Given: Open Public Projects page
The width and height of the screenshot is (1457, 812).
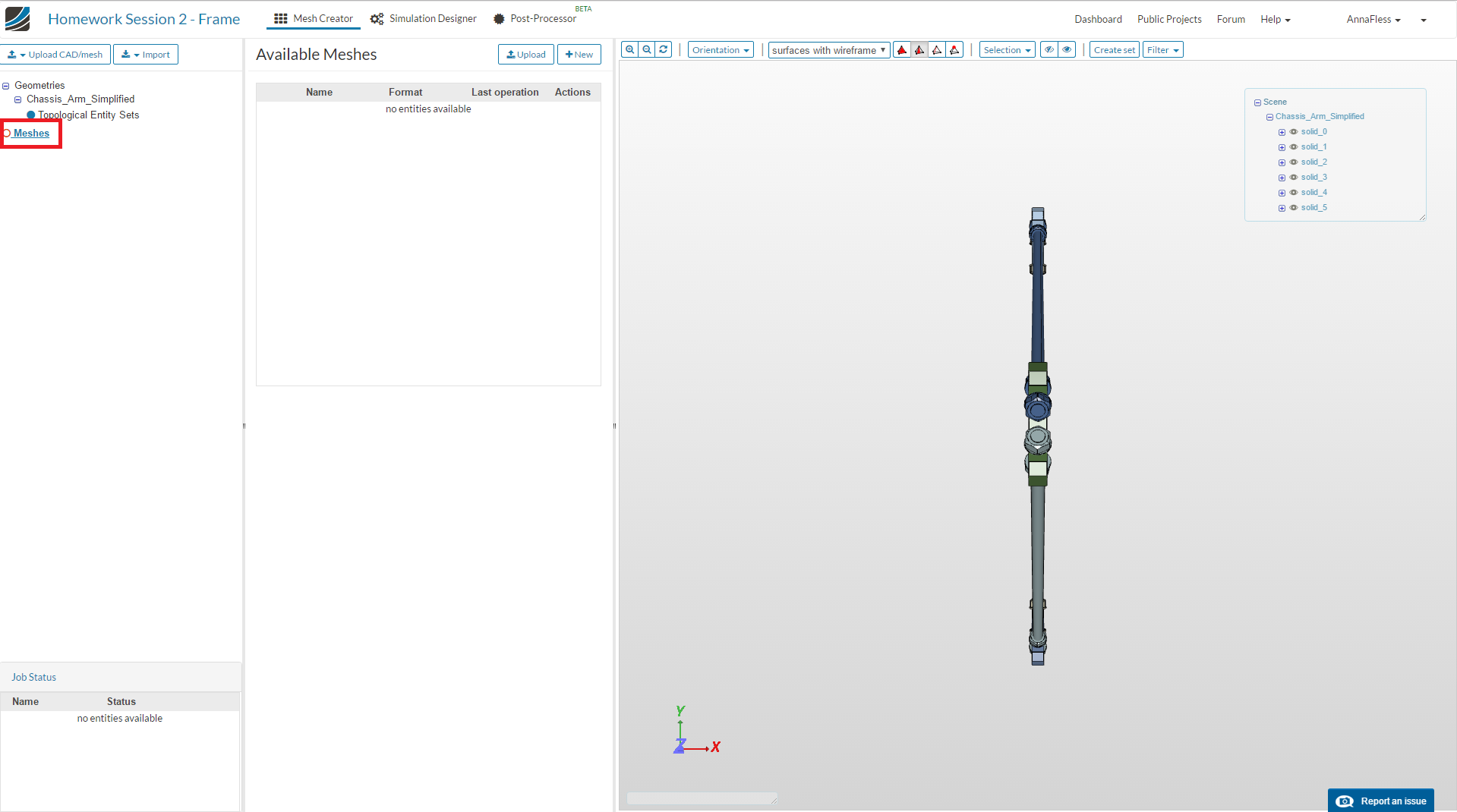Looking at the screenshot, I should click(1169, 20).
